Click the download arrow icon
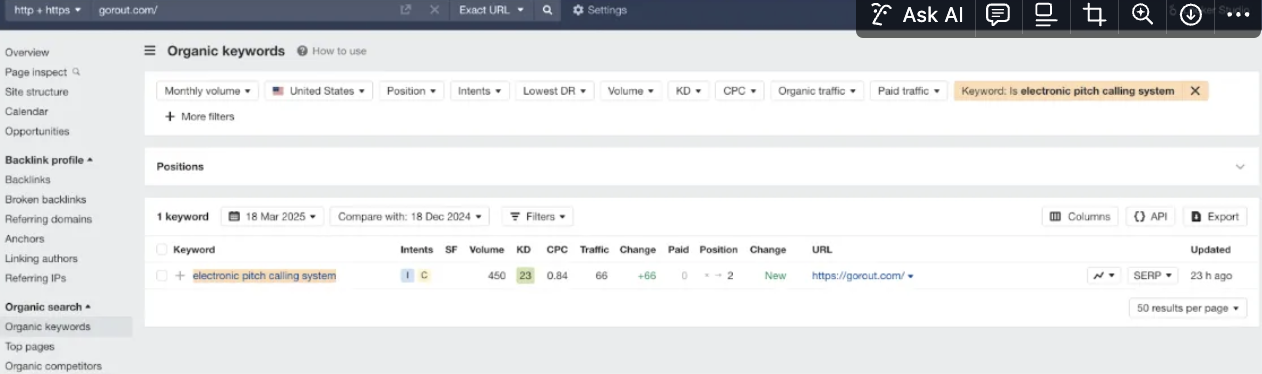The image size is (1262, 374). (1190, 15)
